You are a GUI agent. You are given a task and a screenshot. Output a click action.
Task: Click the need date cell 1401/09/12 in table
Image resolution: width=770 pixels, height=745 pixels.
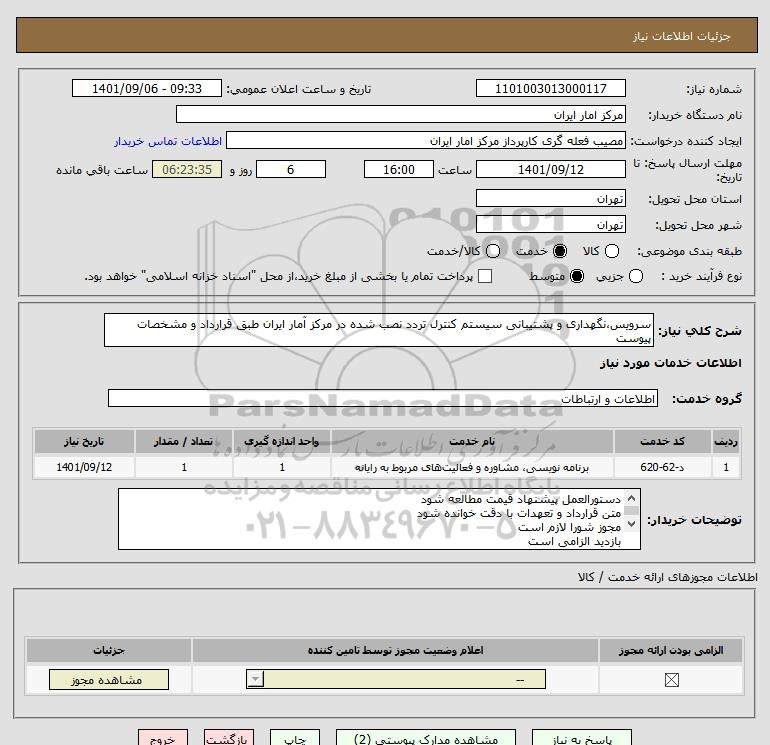pos(84,467)
